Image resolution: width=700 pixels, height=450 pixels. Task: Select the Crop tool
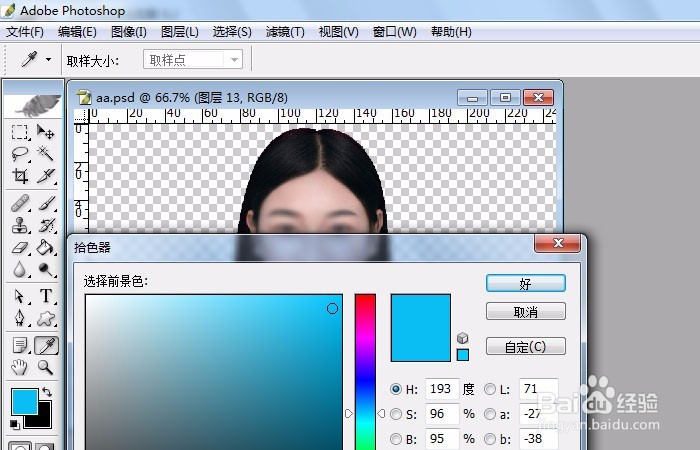(20, 176)
